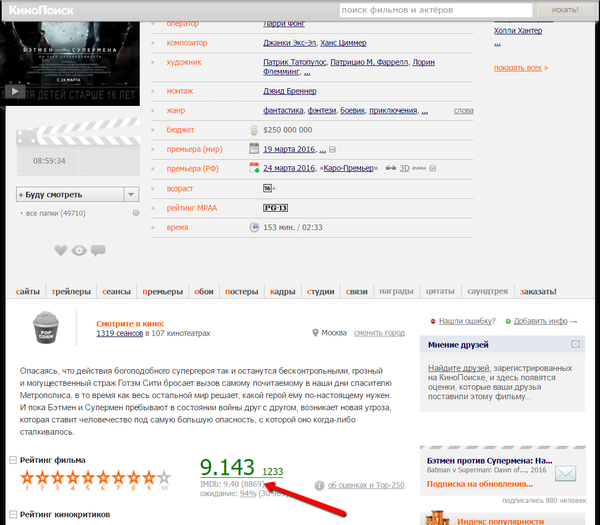Image resolution: width=600 pixels, height=525 pixels.
Task: Rate the film 5 stars
Action: 88,477
